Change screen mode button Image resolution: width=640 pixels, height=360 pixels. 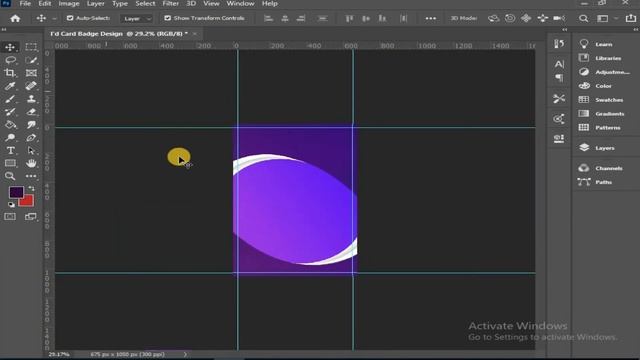click(x=31, y=217)
